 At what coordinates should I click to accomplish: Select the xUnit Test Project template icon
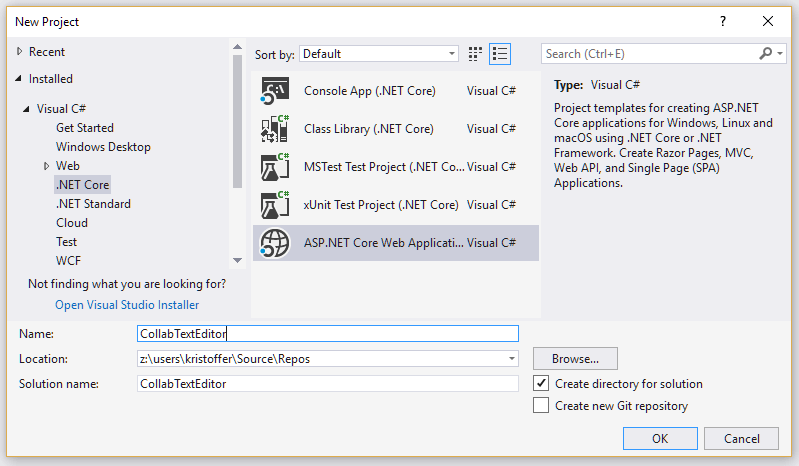click(275, 205)
